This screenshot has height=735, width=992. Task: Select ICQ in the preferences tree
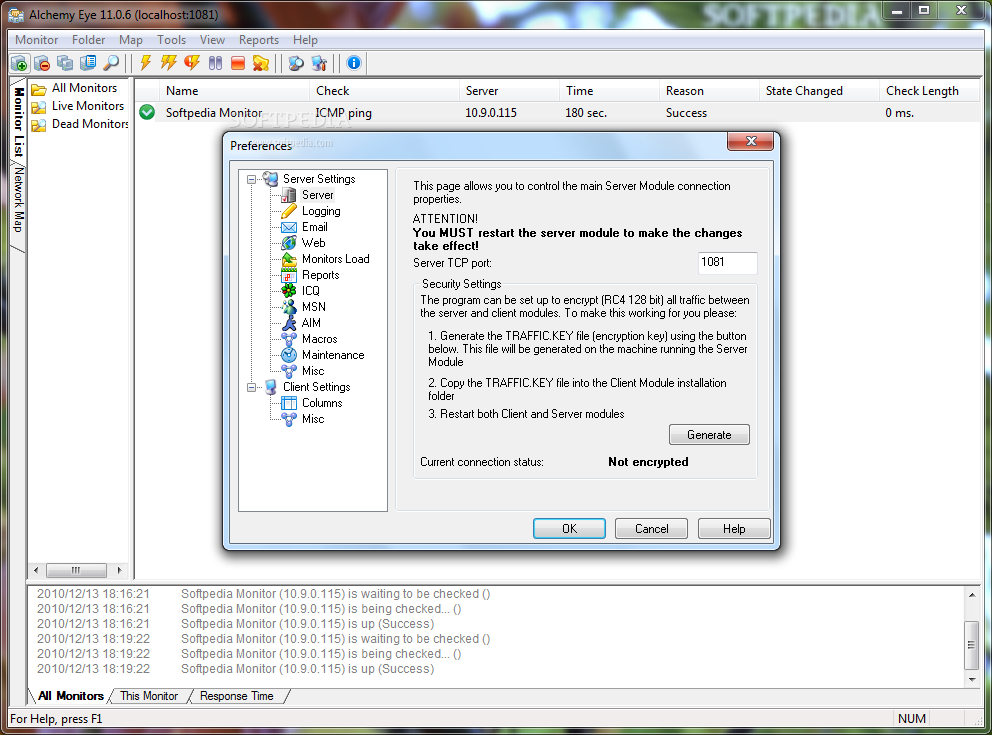[311, 291]
